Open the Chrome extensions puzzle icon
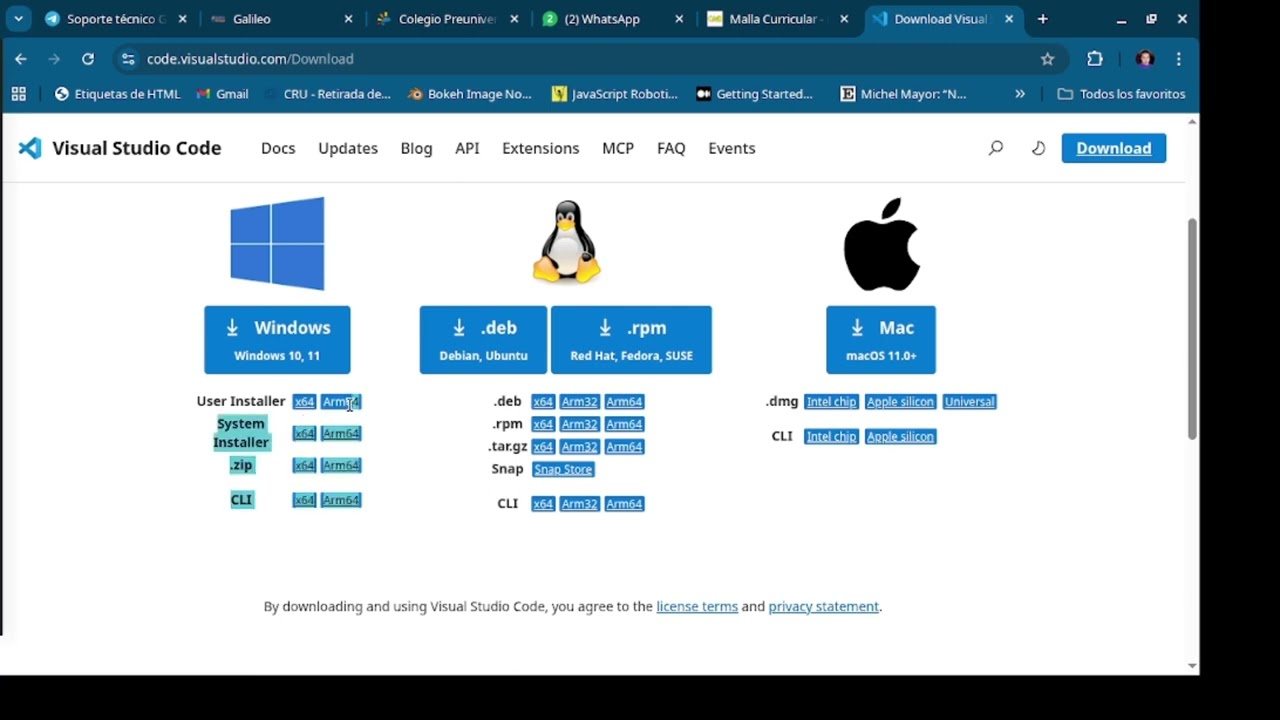The image size is (1280, 720). (1095, 59)
